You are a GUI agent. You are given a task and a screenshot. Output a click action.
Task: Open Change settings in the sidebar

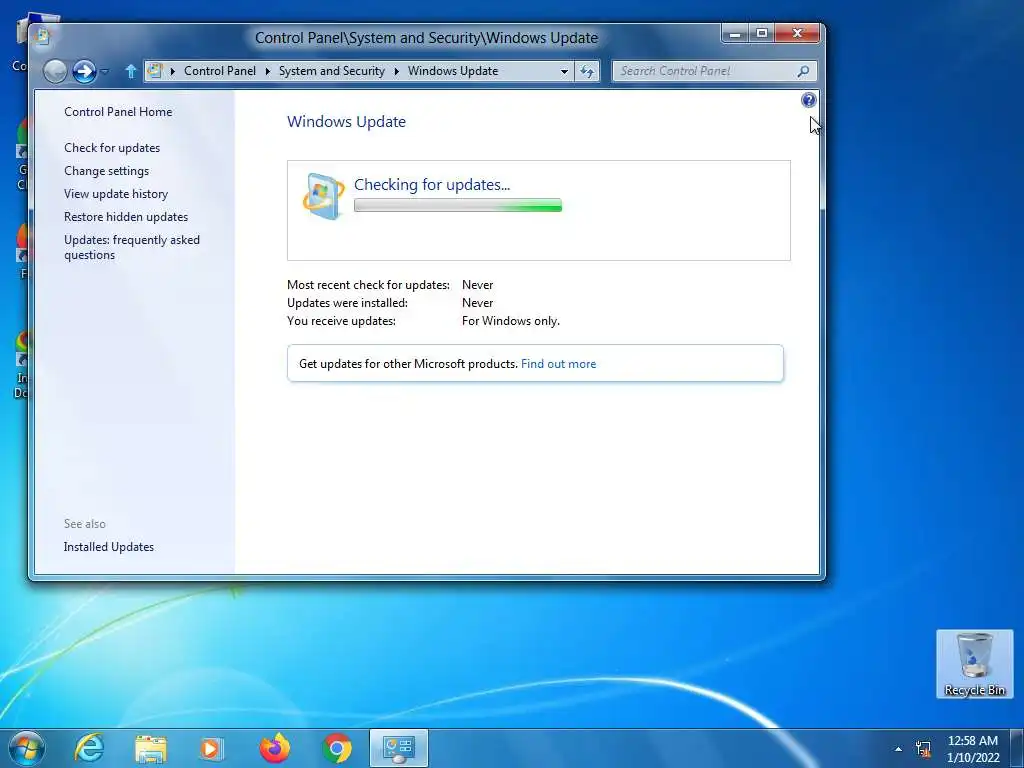point(106,170)
